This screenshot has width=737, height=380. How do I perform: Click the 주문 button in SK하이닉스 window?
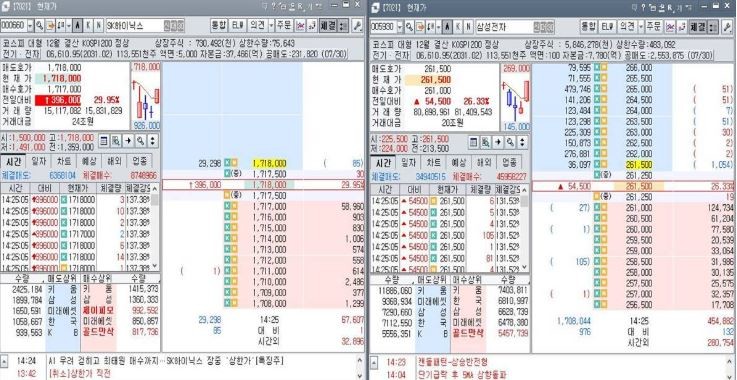coord(284,25)
